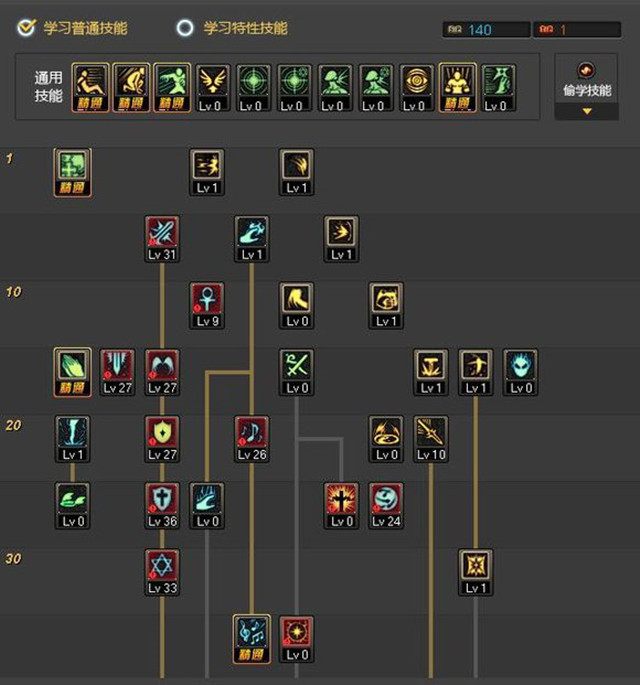Open the 偷学技能 panel button
The height and width of the screenshot is (685, 640).
pyautogui.click(x=586, y=81)
